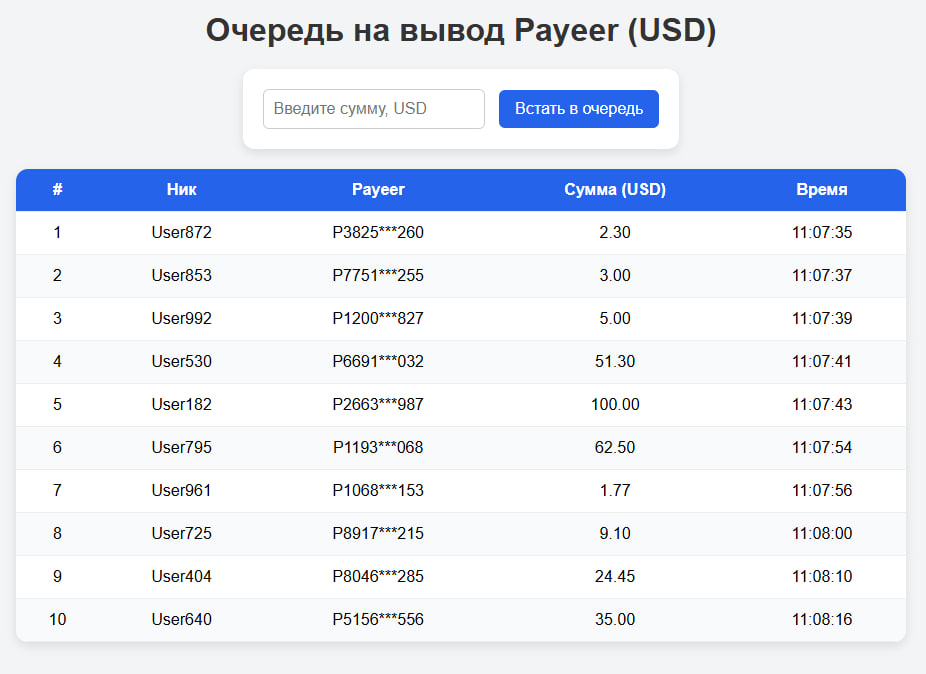Image resolution: width=926 pixels, height=674 pixels.
Task: Click the 'Время' column header
Action: coord(822,189)
